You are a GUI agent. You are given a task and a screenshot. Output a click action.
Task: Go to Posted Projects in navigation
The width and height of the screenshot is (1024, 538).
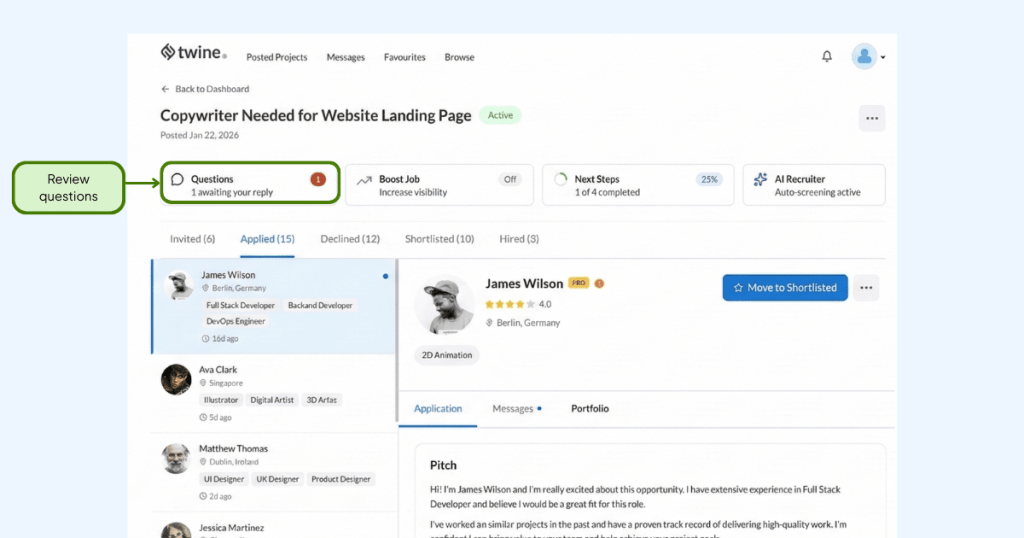pyautogui.click(x=277, y=57)
